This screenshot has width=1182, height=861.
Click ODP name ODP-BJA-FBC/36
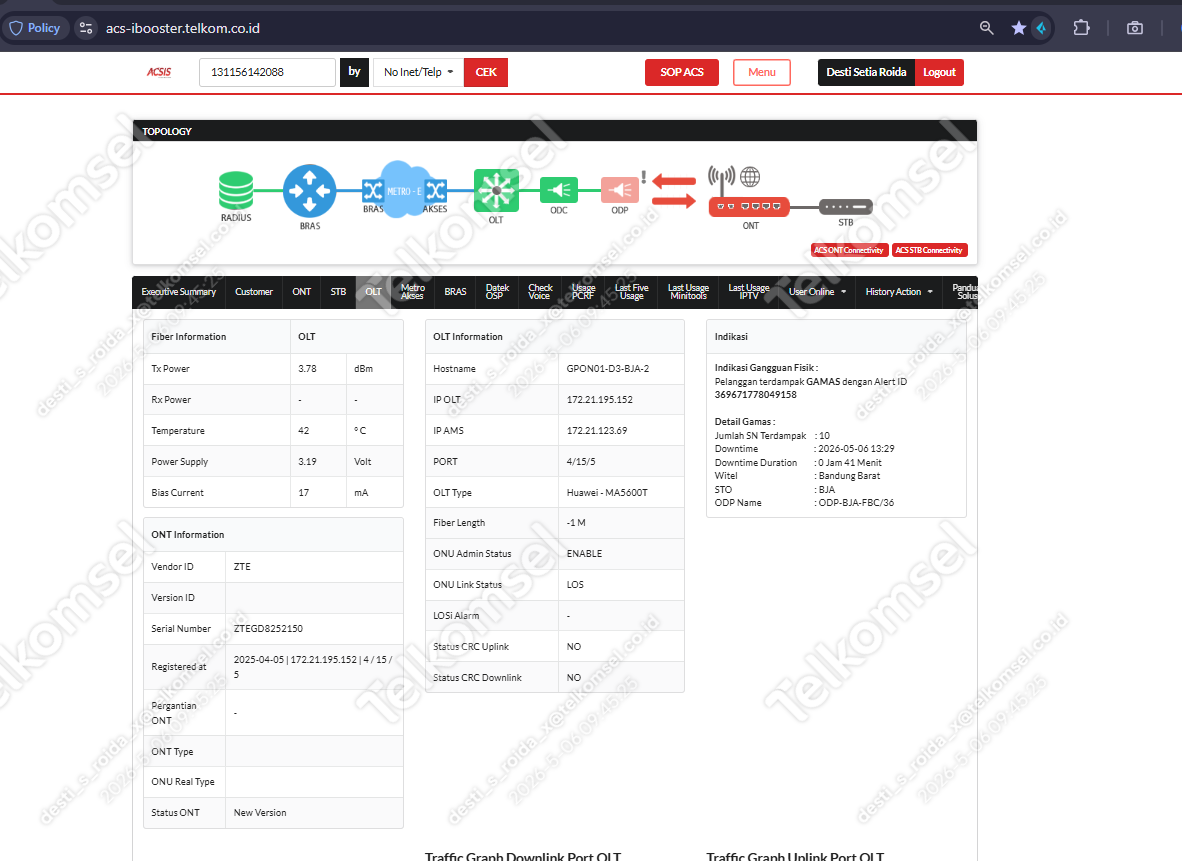[x=856, y=503]
